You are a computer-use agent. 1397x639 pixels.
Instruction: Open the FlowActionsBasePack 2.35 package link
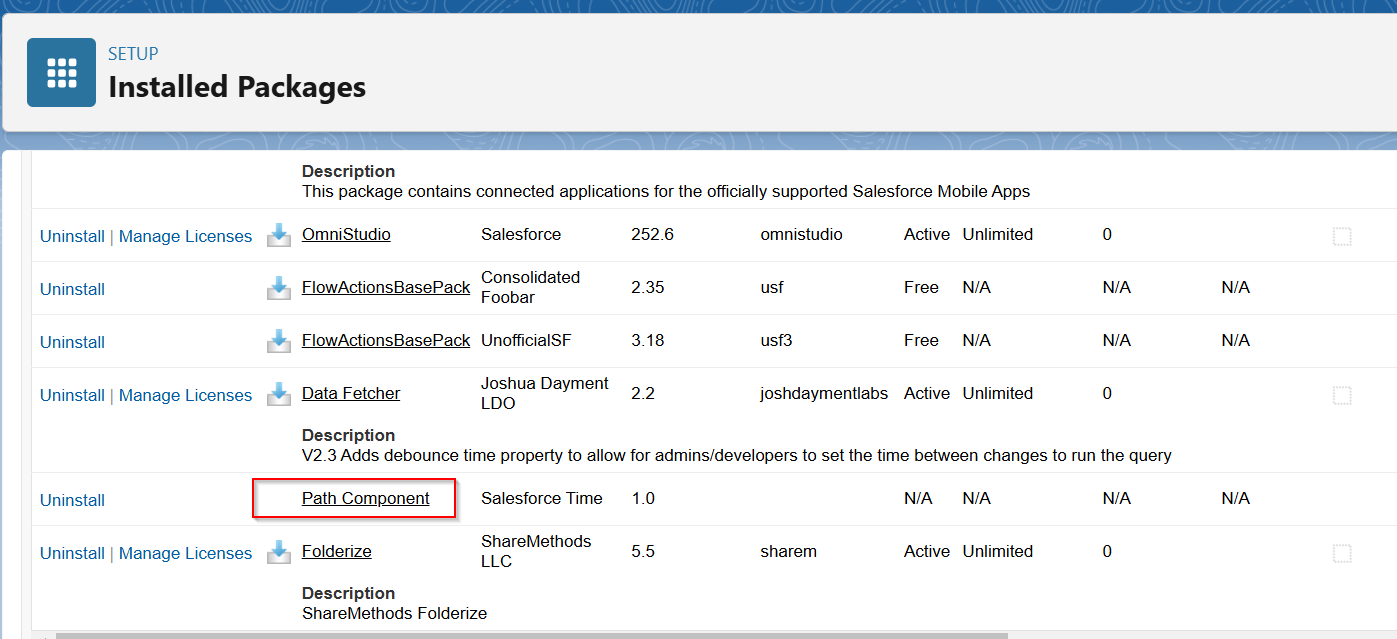tap(385, 286)
